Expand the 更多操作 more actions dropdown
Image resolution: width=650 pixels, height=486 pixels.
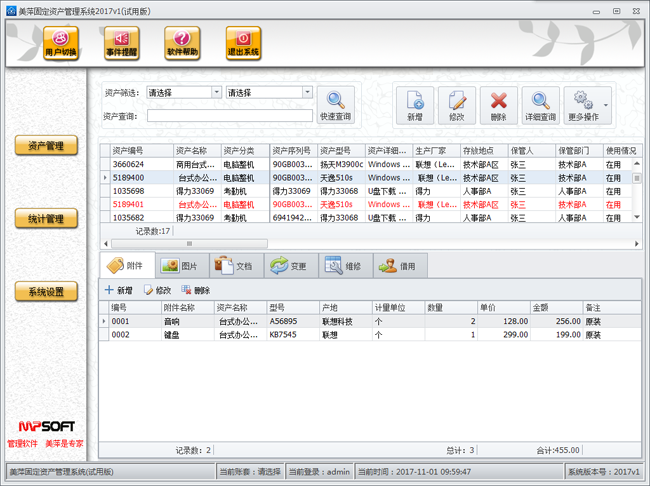[x=587, y=105]
